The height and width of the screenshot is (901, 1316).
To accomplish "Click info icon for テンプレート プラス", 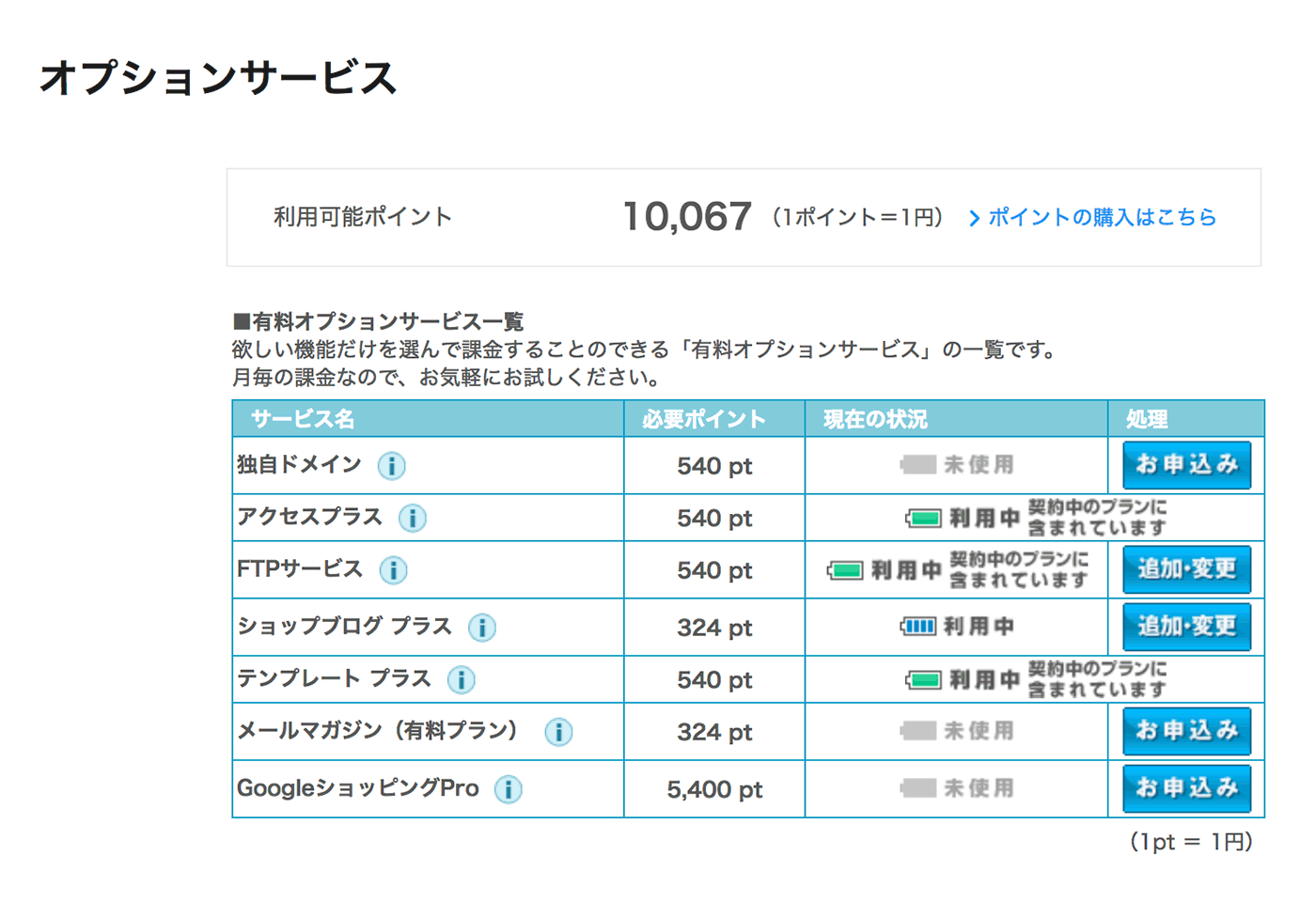I will pos(461,680).
